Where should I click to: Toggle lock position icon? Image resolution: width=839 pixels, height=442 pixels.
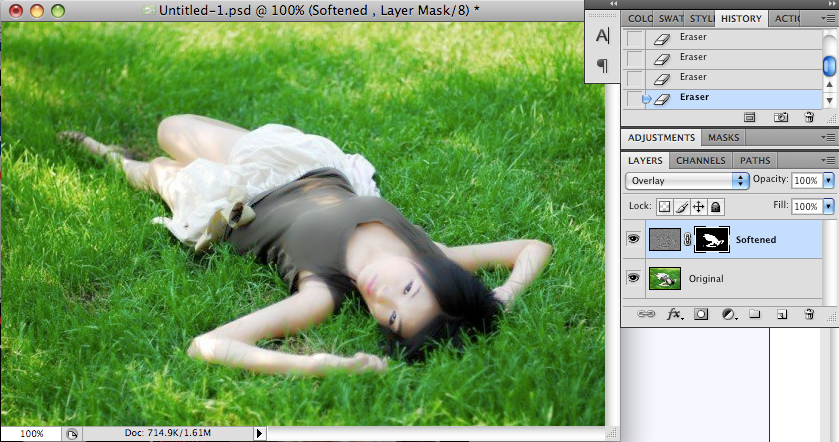click(x=698, y=207)
